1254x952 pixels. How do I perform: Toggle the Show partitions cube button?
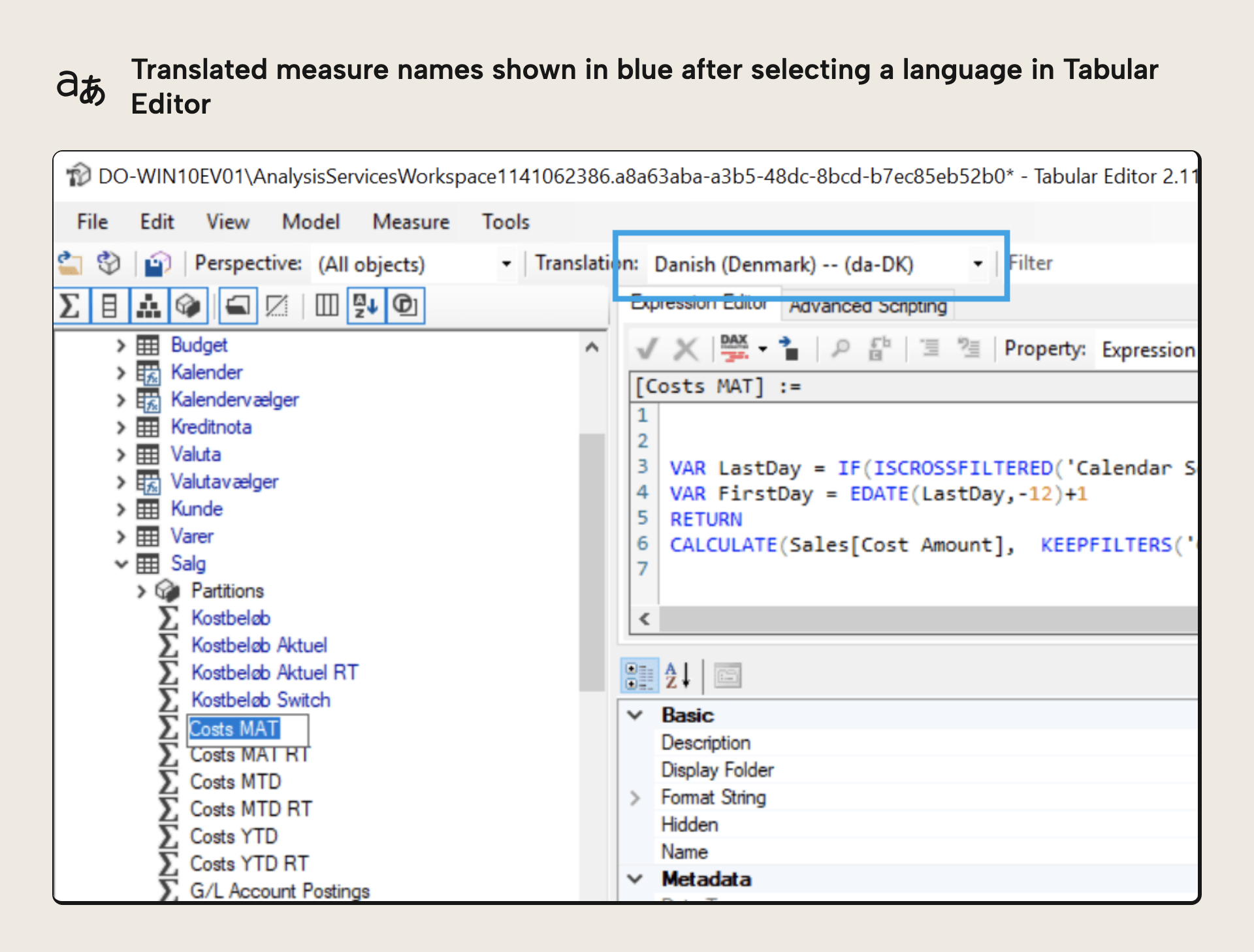[188, 306]
